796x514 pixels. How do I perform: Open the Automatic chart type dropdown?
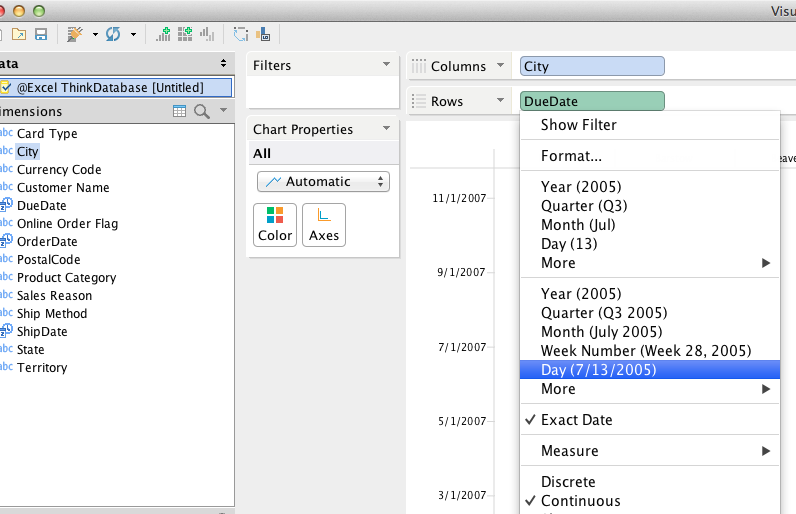323,181
